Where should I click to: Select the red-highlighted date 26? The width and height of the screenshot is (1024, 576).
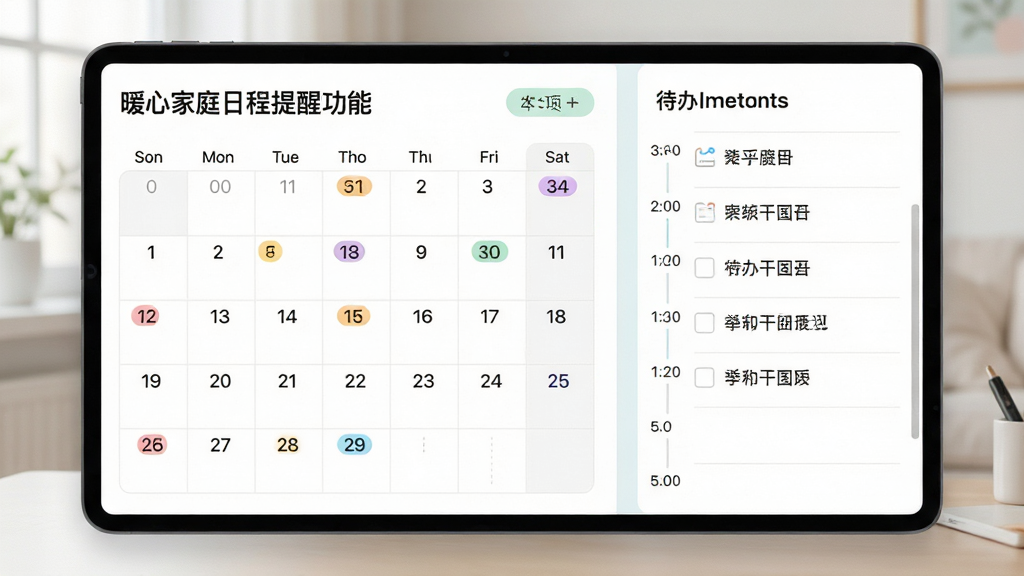point(152,445)
